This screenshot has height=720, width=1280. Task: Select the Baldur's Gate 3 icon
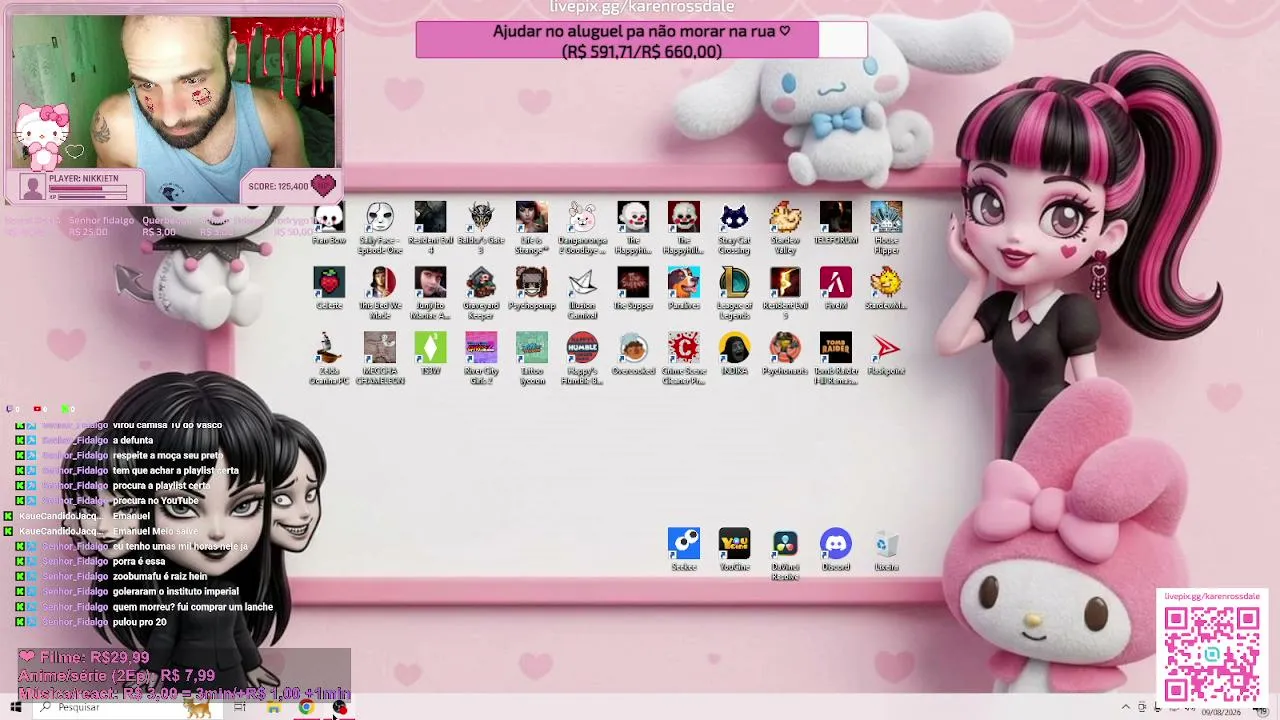[481, 227]
